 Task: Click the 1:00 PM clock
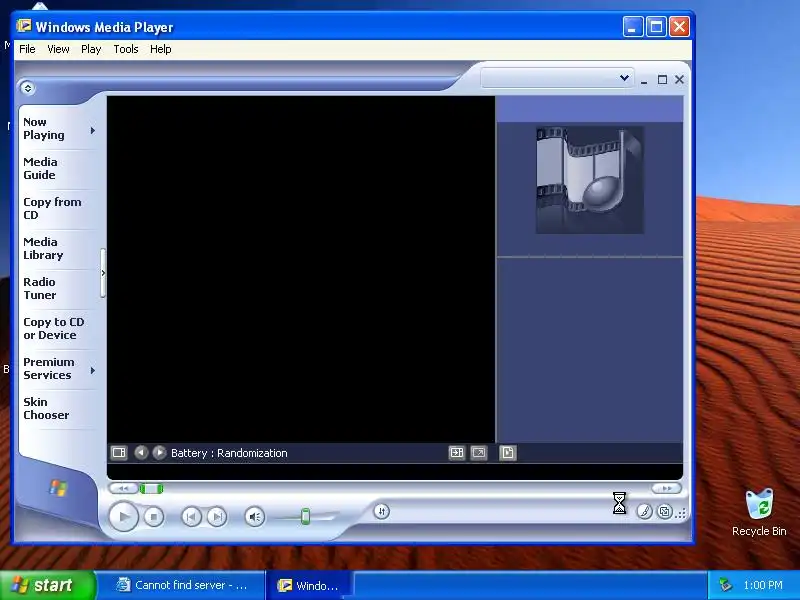763,585
